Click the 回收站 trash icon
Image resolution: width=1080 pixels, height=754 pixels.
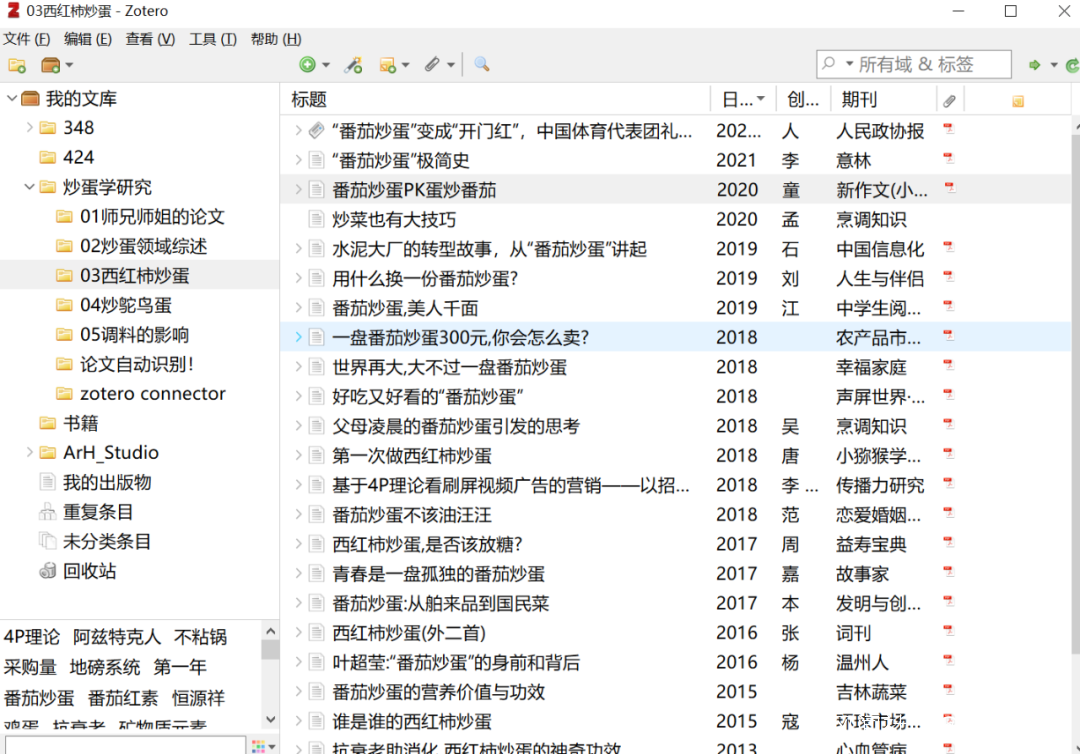click(x=48, y=570)
